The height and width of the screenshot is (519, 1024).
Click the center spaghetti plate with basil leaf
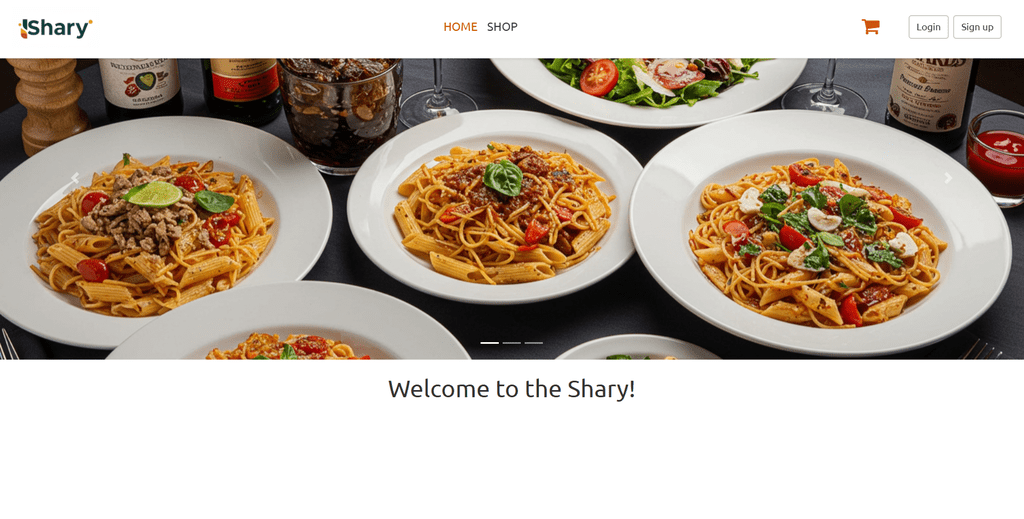click(x=495, y=206)
